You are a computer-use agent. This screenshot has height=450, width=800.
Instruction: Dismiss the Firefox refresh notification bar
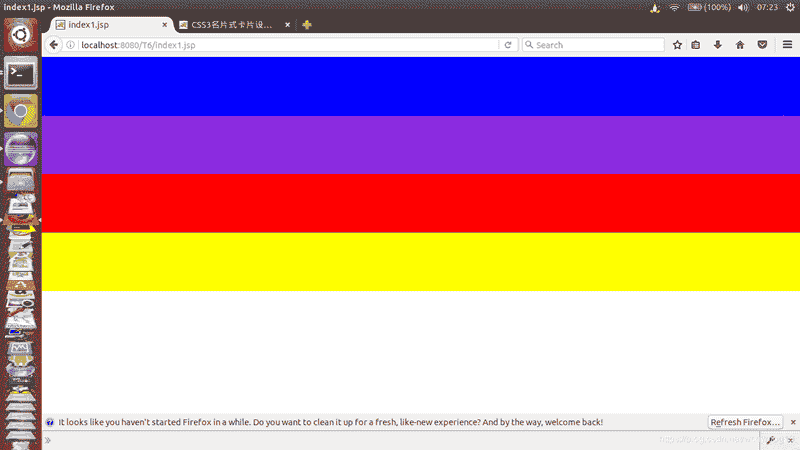pyautogui.click(x=793, y=422)
